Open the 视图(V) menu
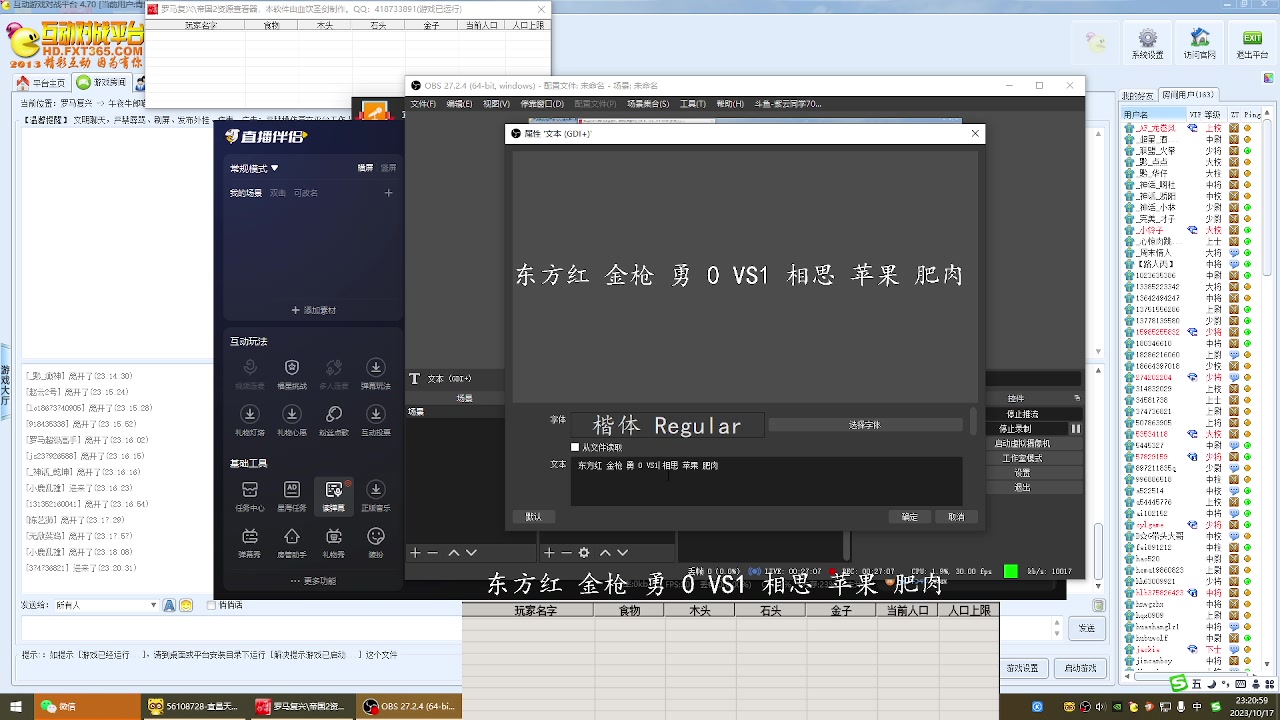The image size is (1280, 720). click(x=496, y=104)
